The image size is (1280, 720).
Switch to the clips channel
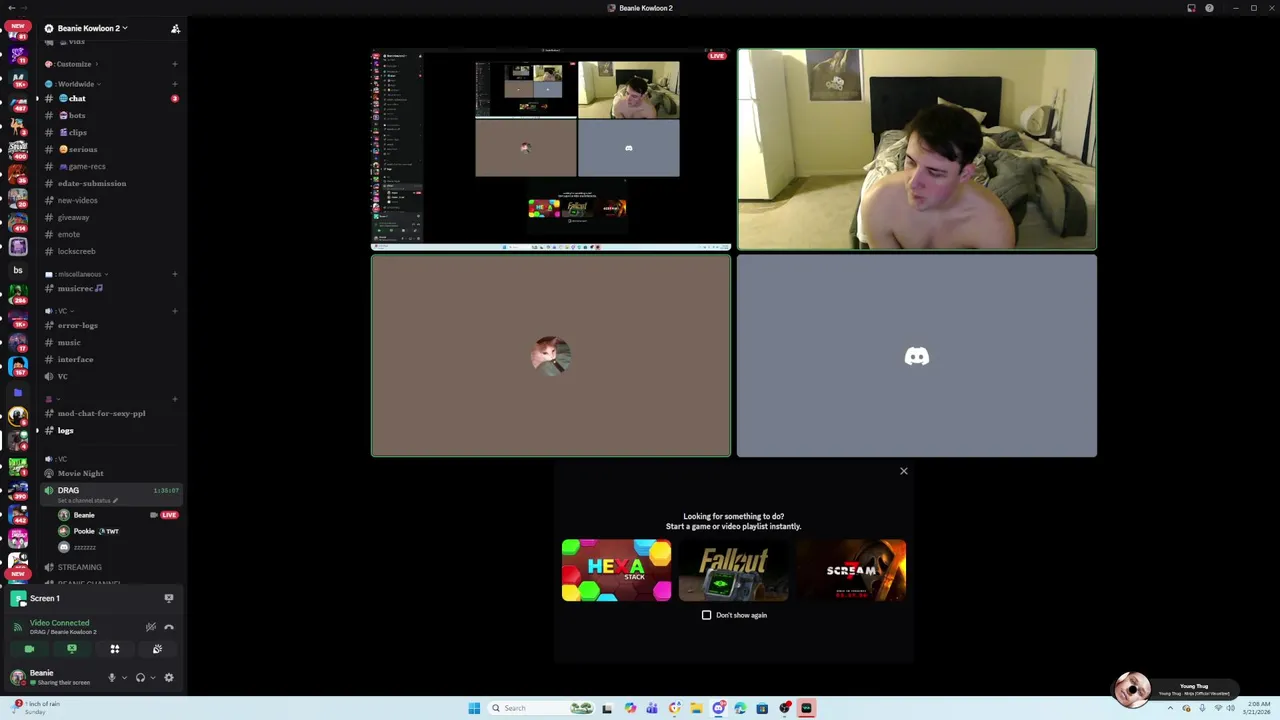coord(110,132)
